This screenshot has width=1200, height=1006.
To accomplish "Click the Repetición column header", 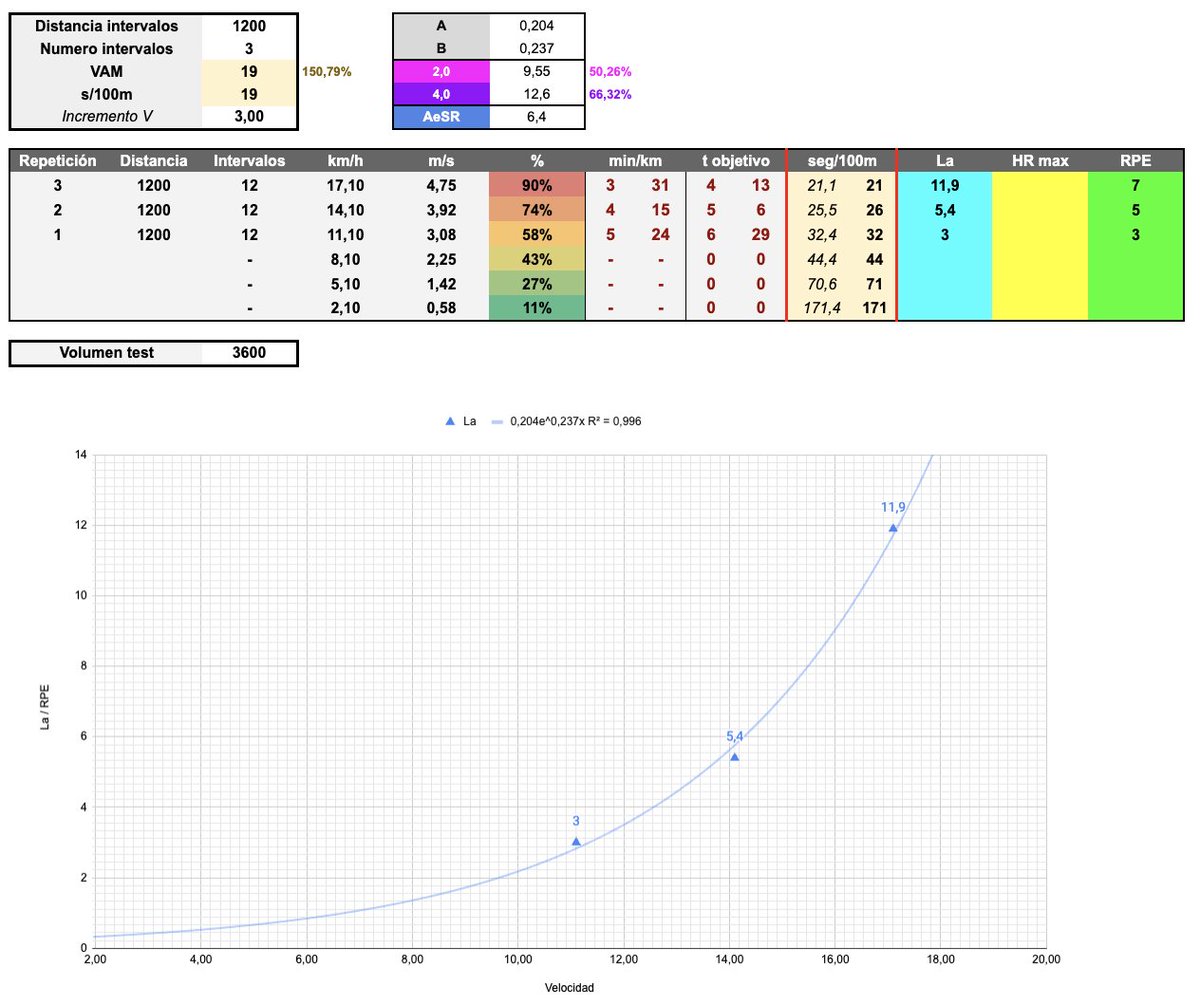I will pos(58,160).
